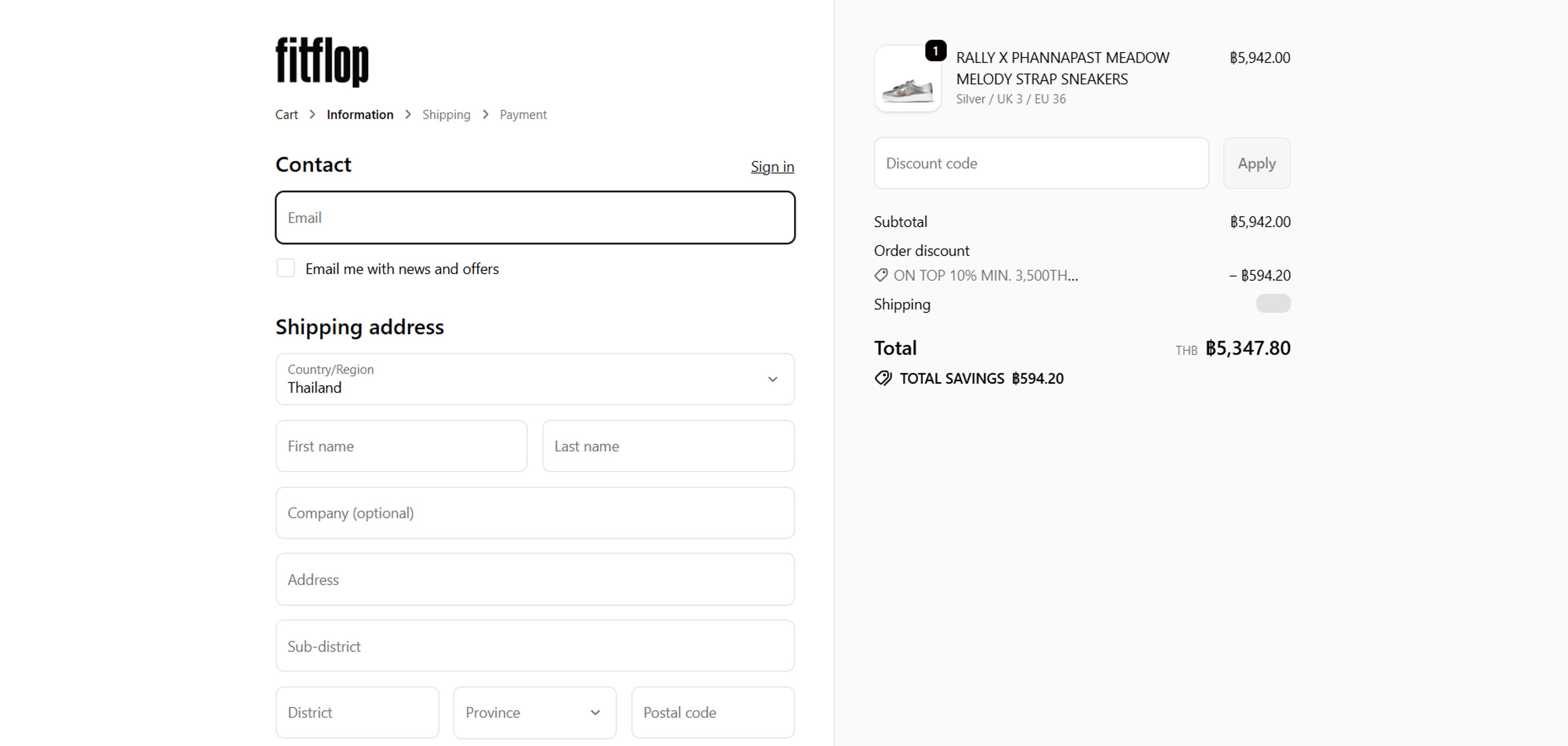The height and width of the screenshot is (746, 1568).
Task: Select the First name field
Action: pos(401,446)
